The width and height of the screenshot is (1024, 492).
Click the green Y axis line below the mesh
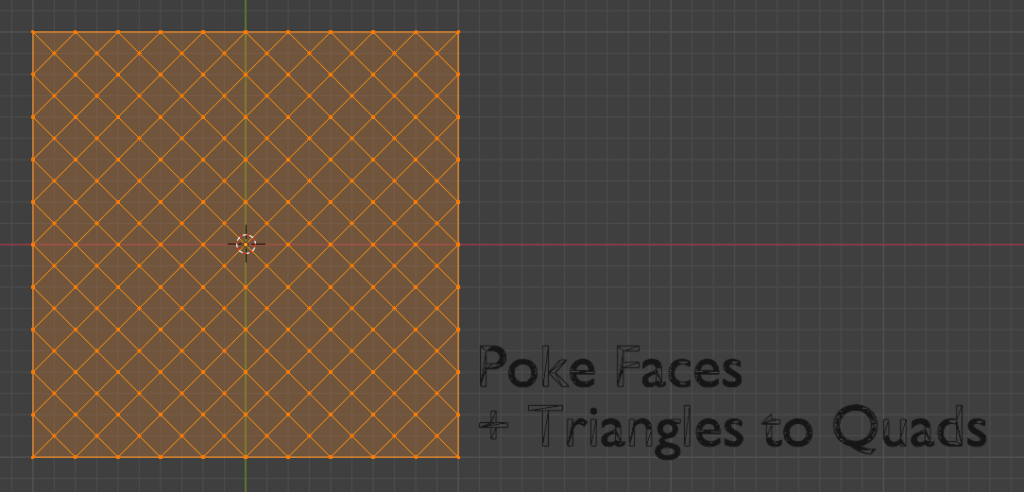pyautogui.click(x=245, y=476)
